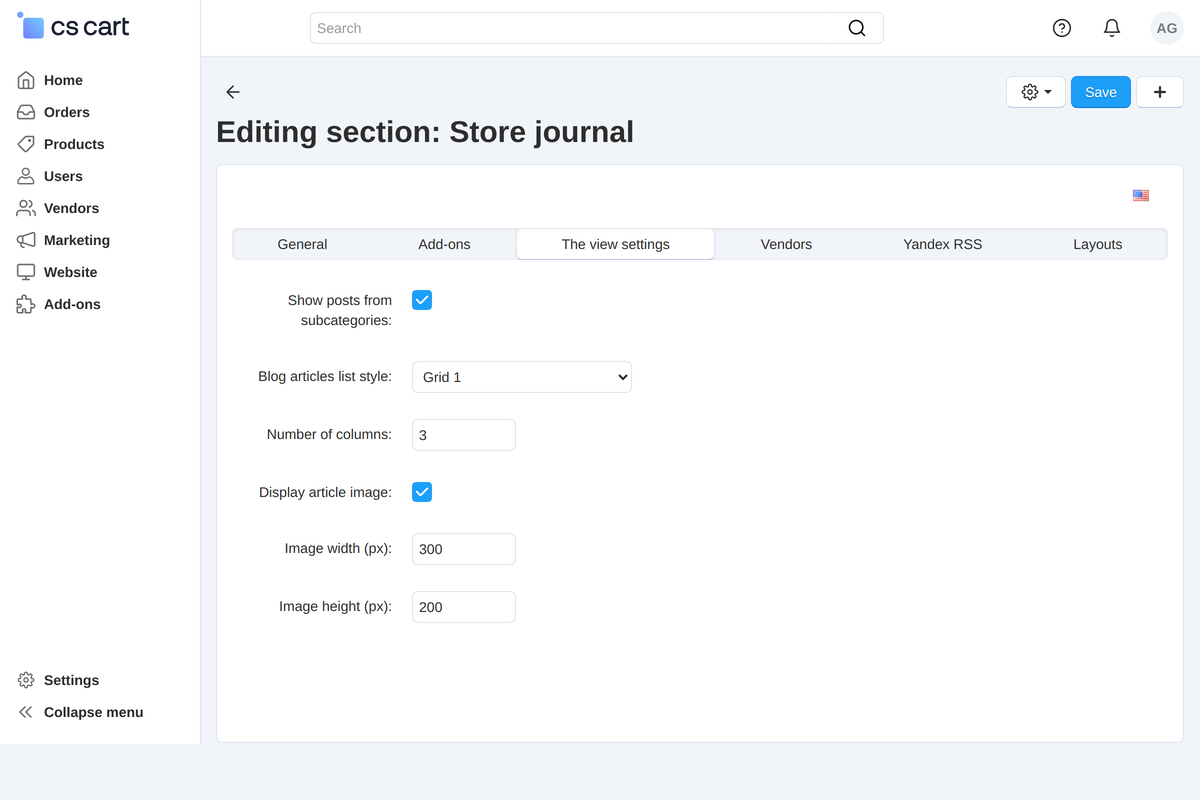Click the Number of columns label
Screen dimensions: 1200x800
pos(329,435)
